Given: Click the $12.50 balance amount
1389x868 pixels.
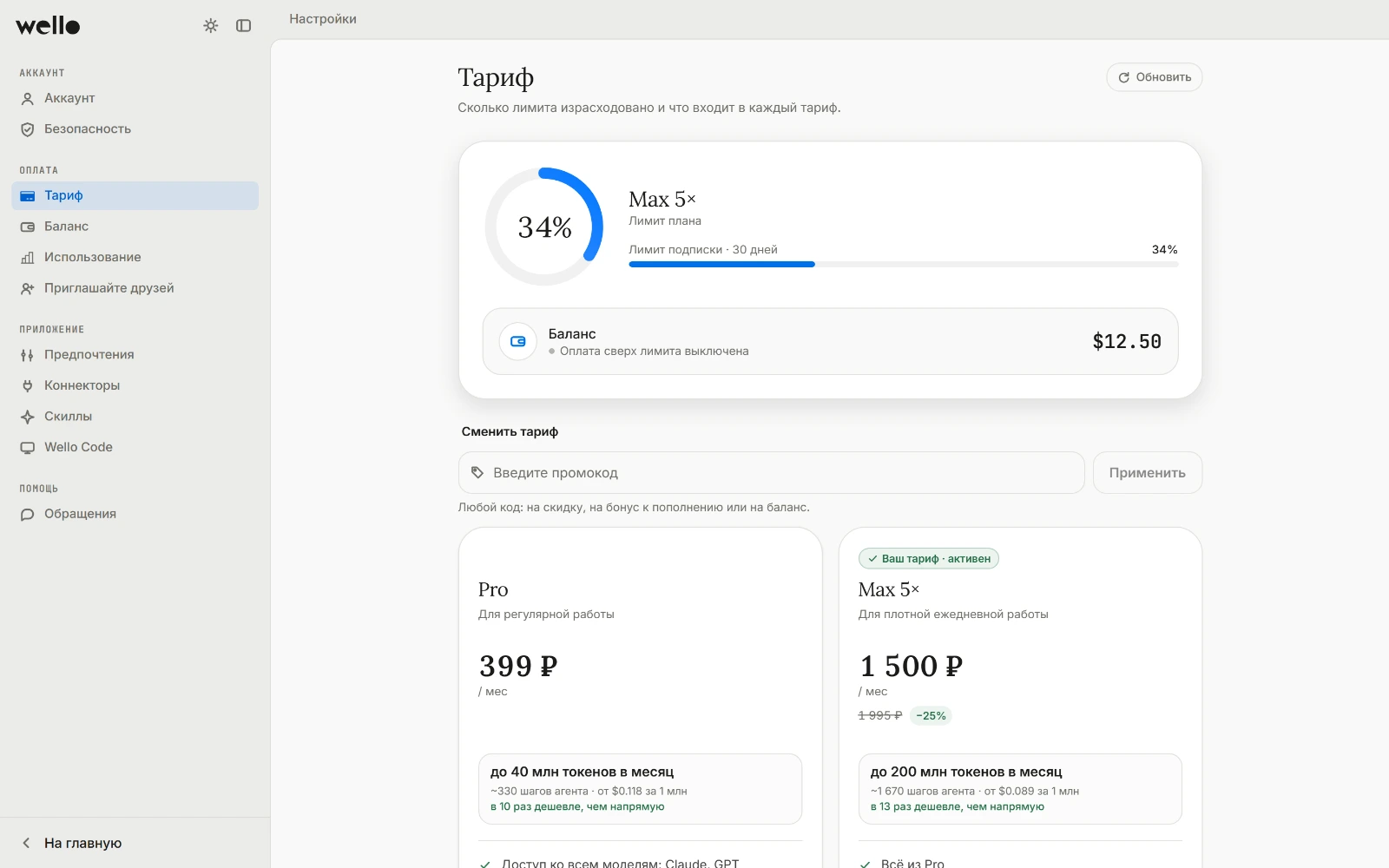Looking at the screenshot, I should (x=1126, y=341).
